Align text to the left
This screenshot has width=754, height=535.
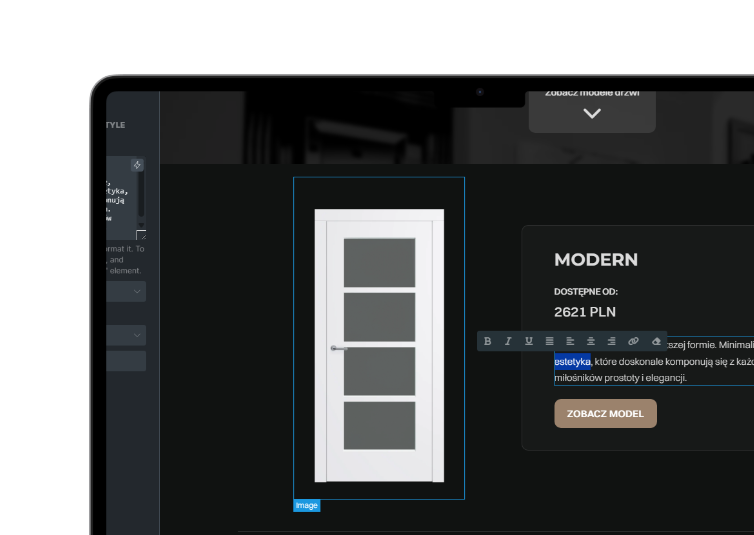570,341
